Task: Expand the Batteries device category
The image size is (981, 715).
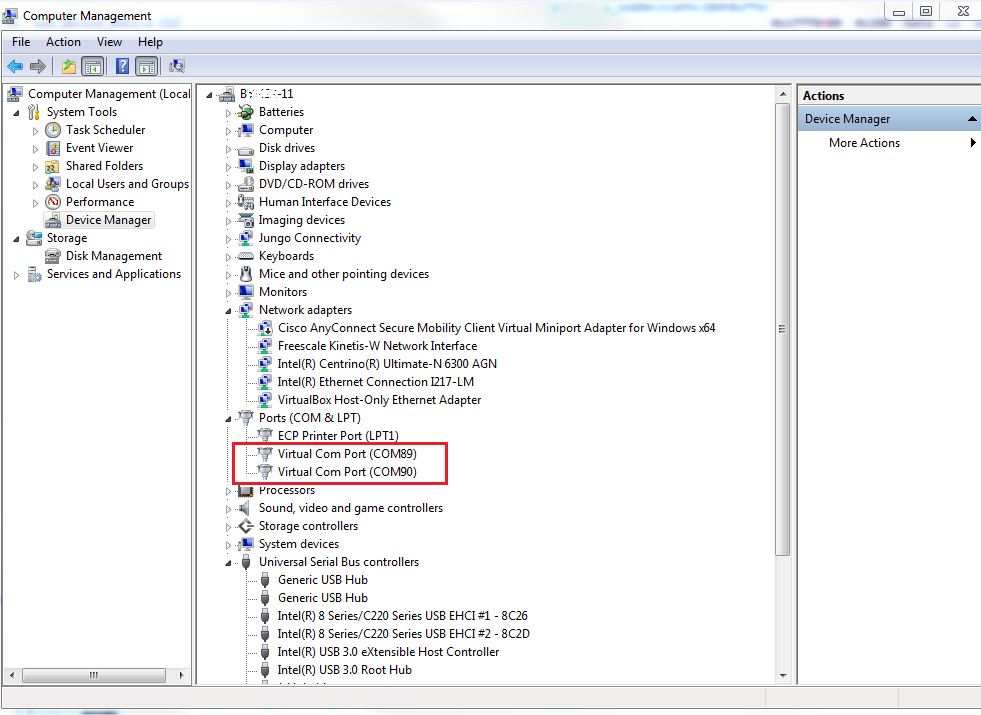Action: pos(228,113)
